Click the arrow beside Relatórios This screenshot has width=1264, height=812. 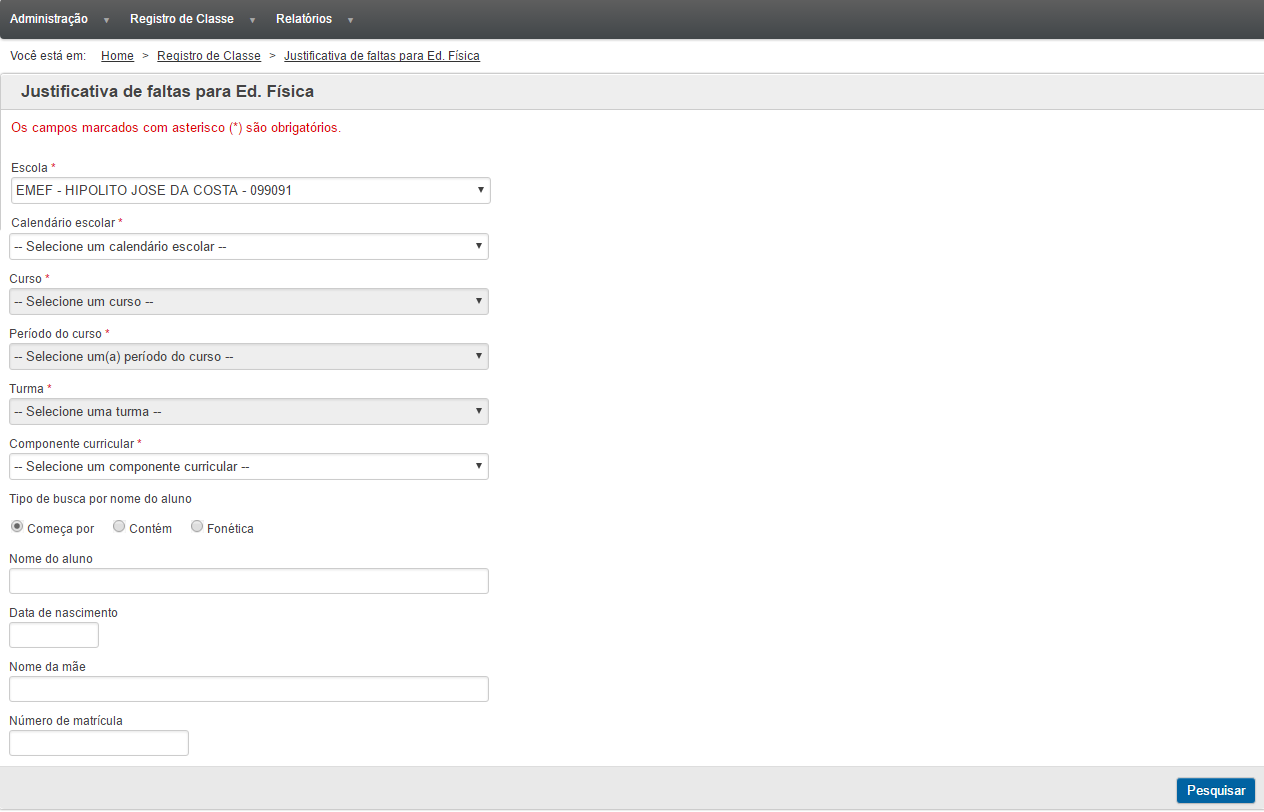click(350, 20)
